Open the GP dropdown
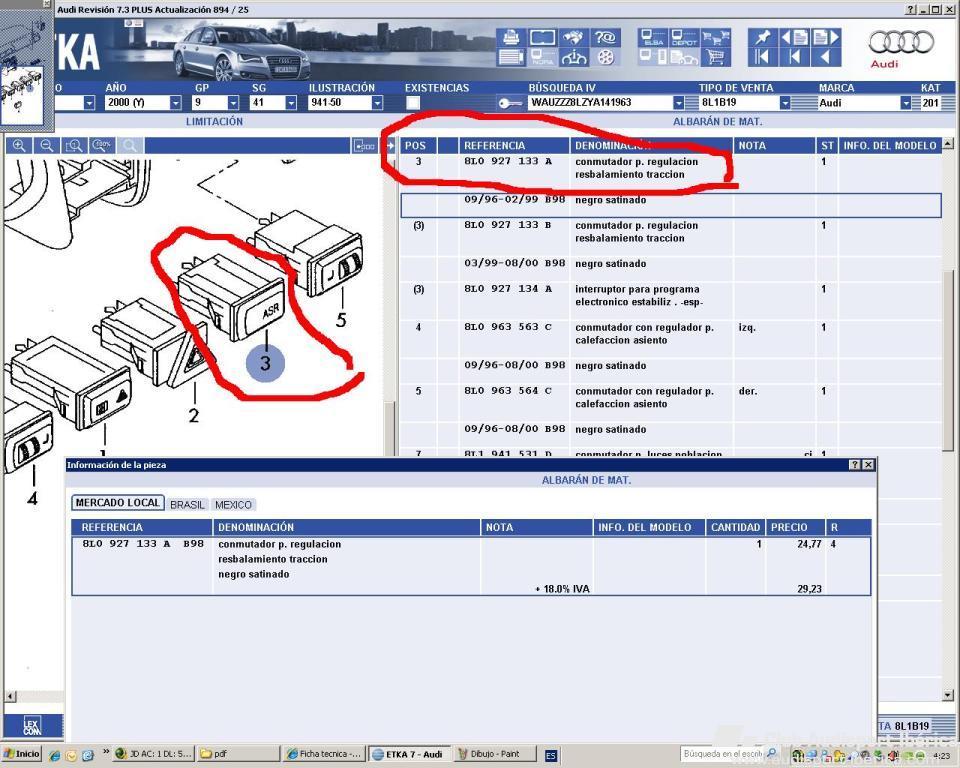Viewport: 960px width, 768px height. [x=233, y=103]
